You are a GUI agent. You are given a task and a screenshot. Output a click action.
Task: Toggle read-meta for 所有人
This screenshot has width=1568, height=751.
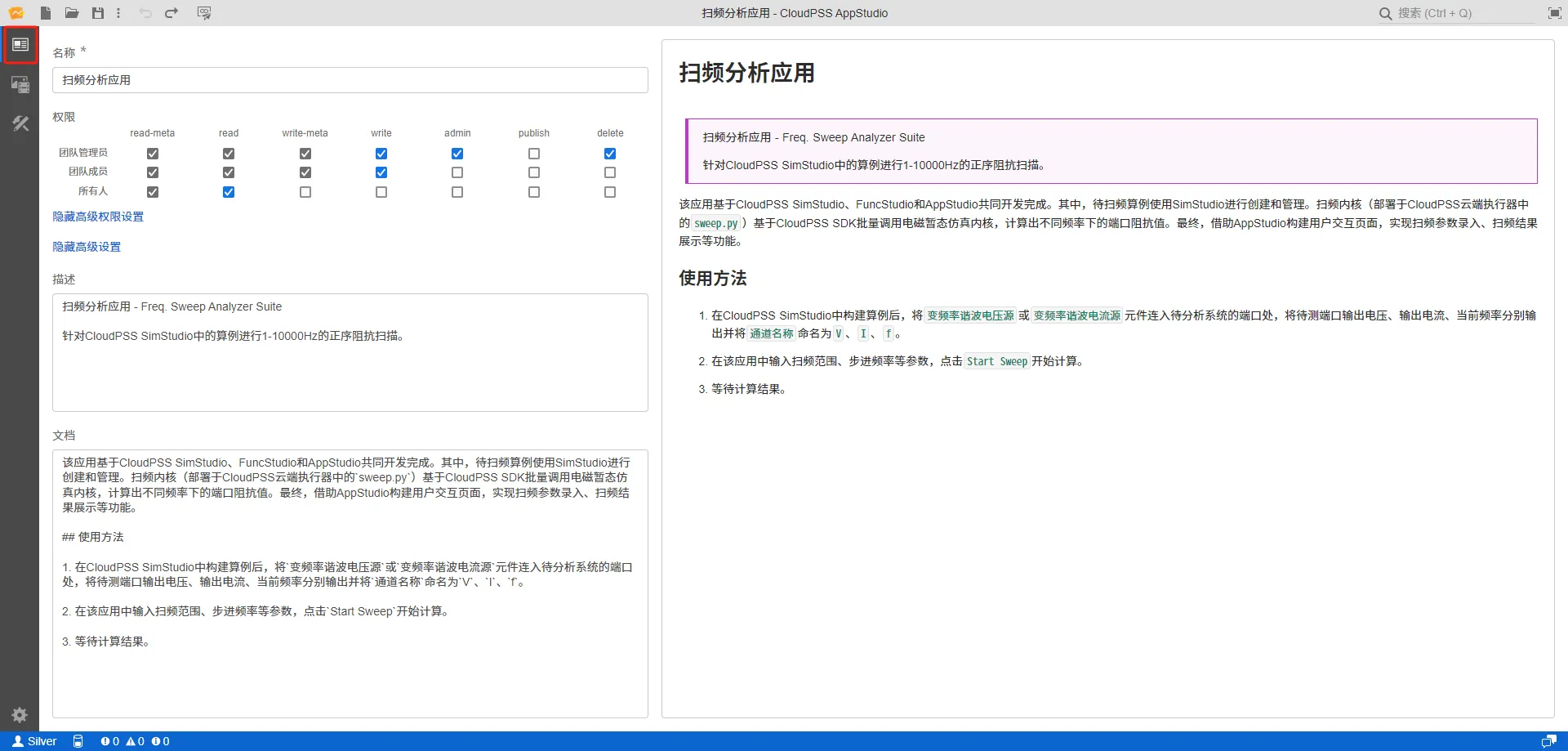(153, 192)
